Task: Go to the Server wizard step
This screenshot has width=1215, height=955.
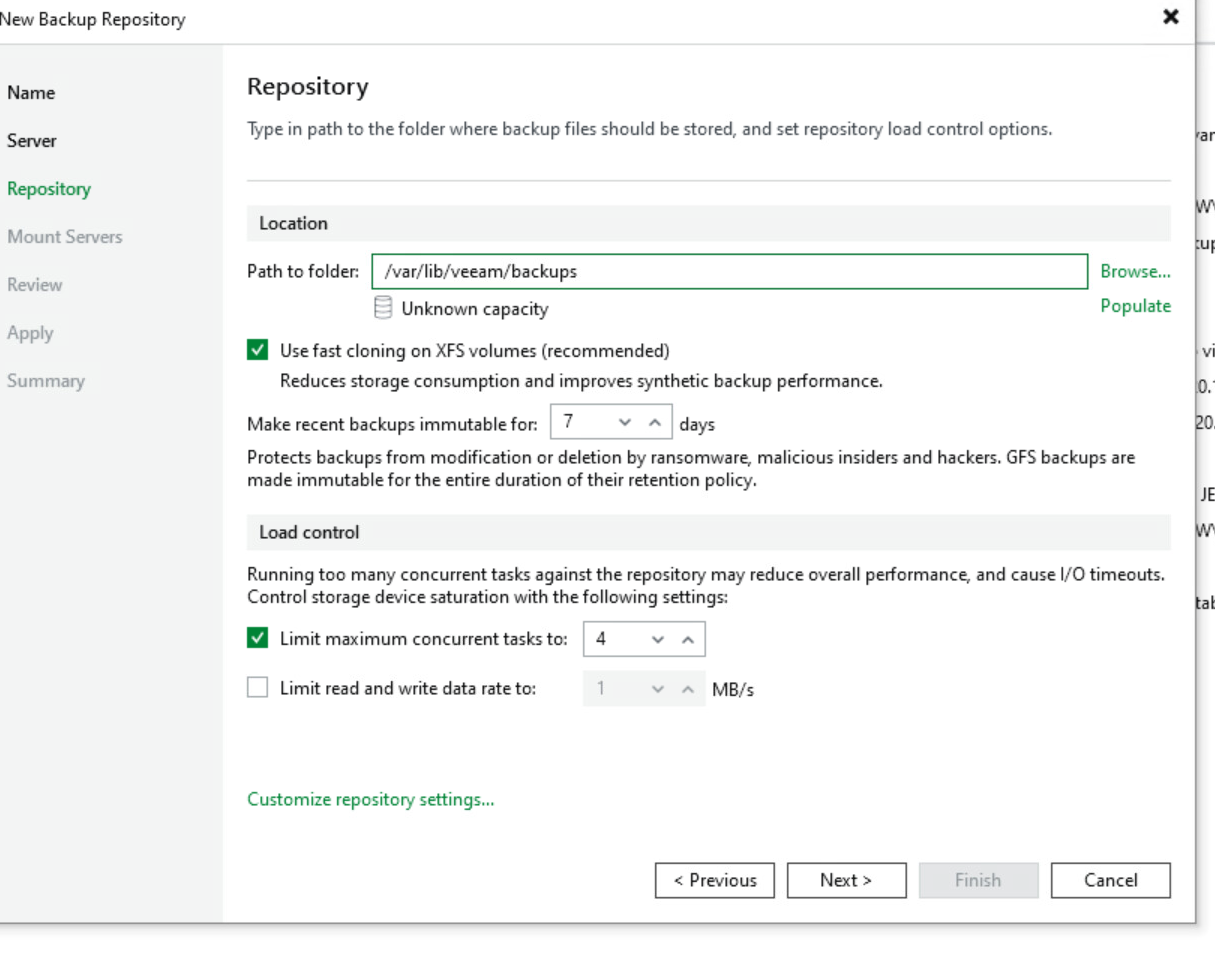Action: click(32, 141)
